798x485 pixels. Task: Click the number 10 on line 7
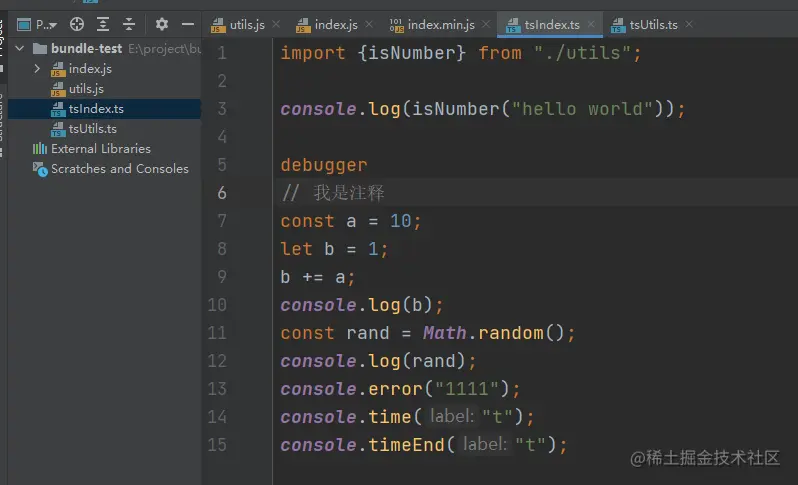(401, 221)
